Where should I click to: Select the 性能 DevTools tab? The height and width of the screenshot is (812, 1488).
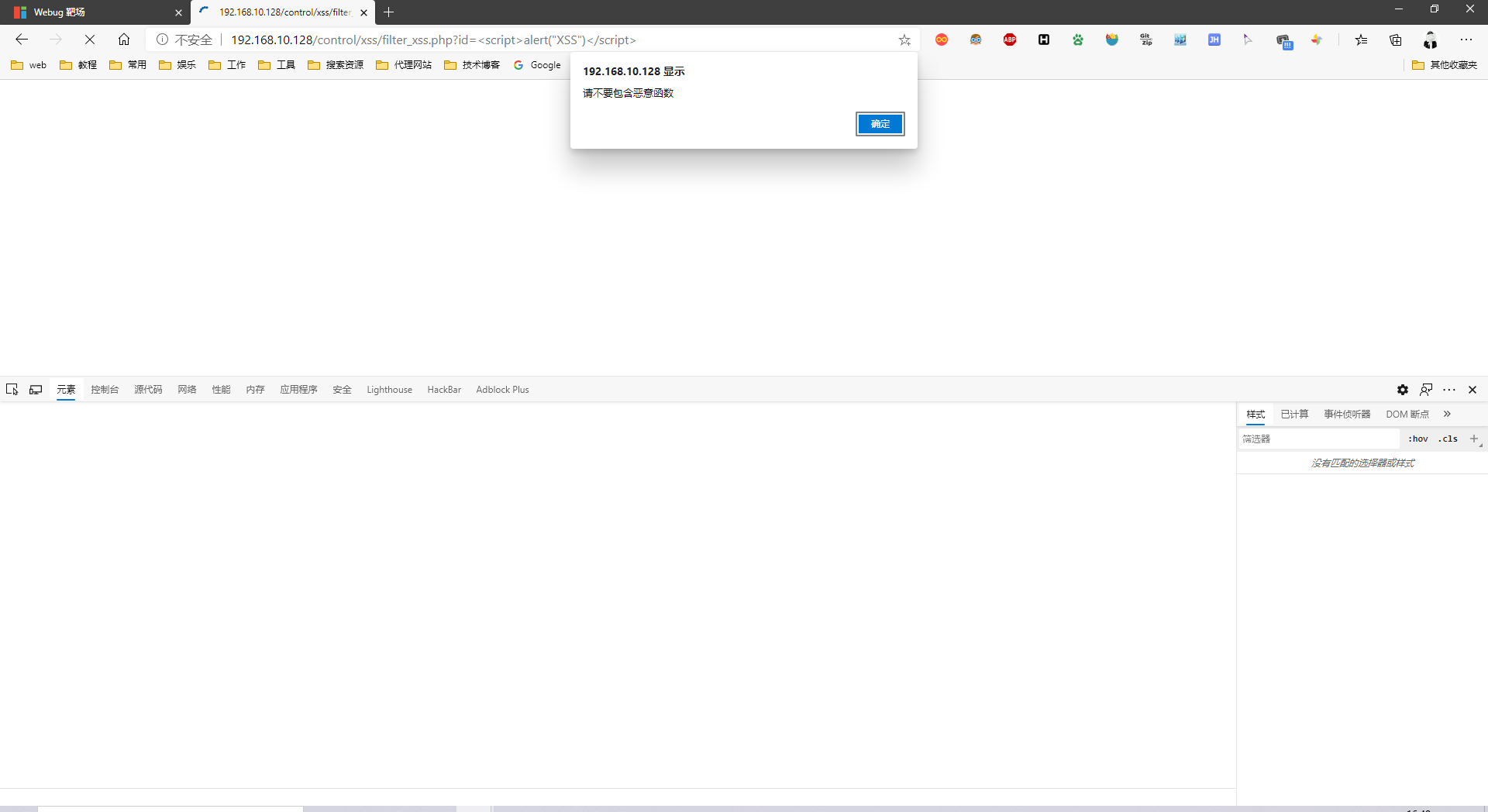(x=221, y=390)
